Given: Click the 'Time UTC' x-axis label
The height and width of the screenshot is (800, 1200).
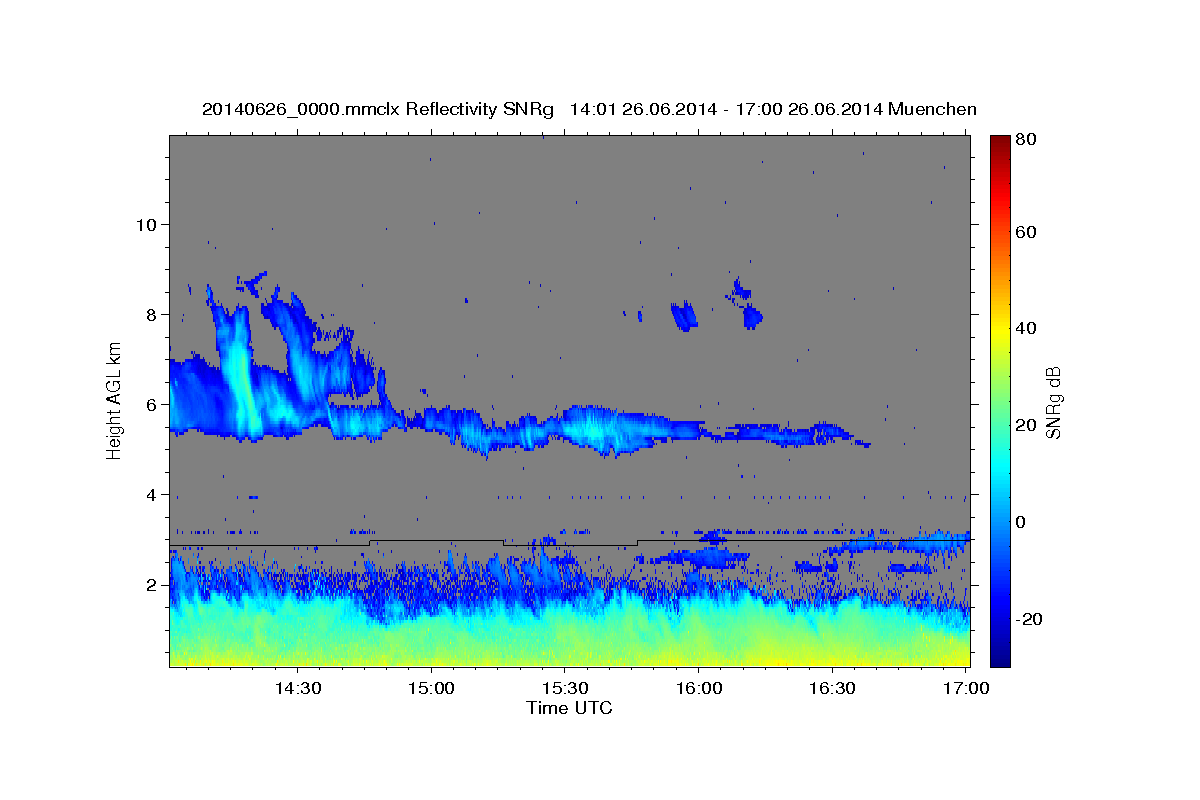Looking at the screenshot, I should click(569, 708).
